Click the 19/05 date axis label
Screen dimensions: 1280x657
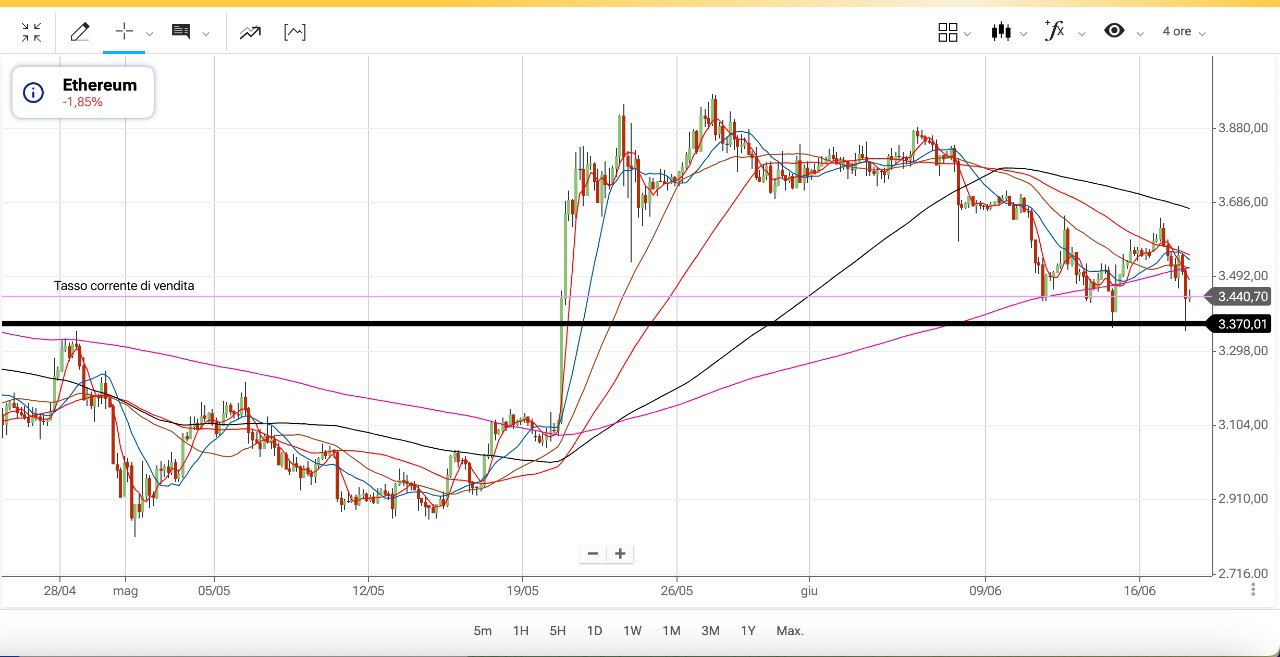523,591
